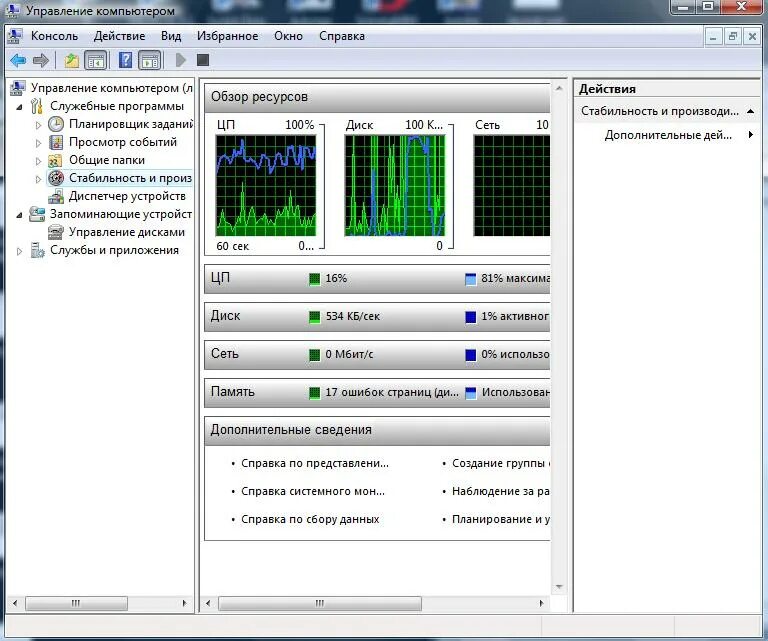Screen dimensions: 768x641
Task: Open Наблюдение за ра... link
Action: tap(501, 491)
